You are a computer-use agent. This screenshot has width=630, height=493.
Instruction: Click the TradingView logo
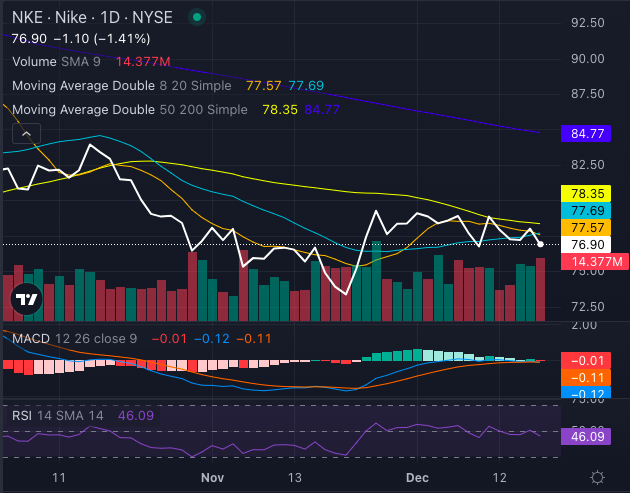[x=26, y=298]
